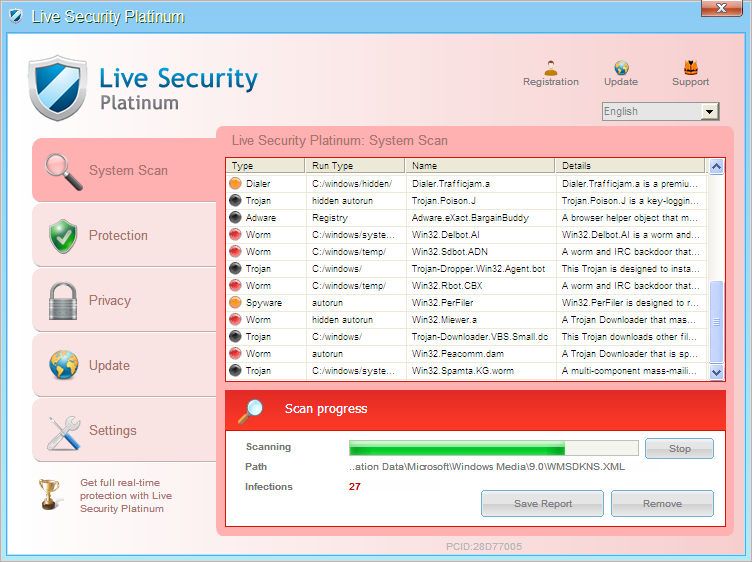
Task: Click the globe icon in sidebar Update
Action: tap(64, 365)
